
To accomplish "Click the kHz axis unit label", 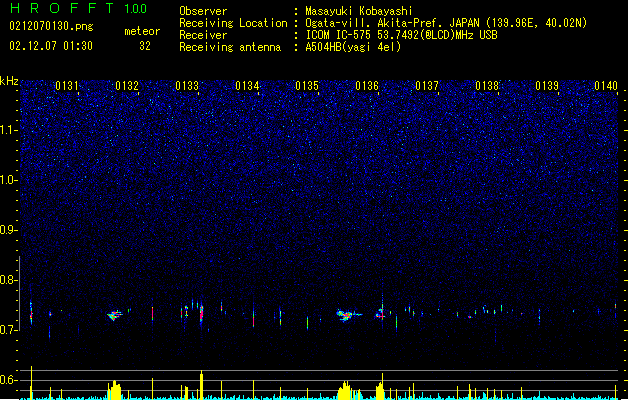I will point(9,81).
